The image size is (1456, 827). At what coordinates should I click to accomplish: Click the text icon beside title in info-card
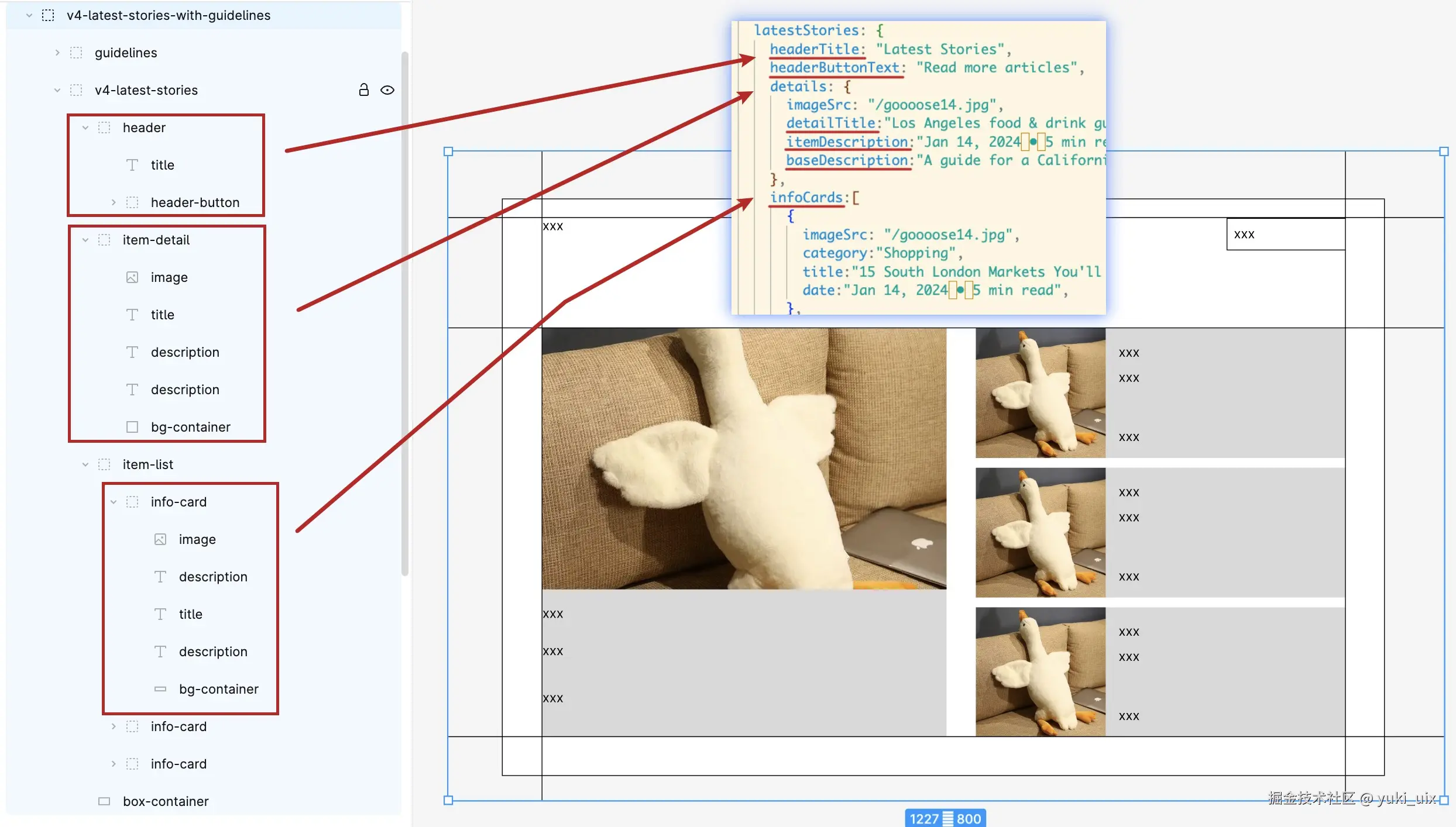click(159, 614)
